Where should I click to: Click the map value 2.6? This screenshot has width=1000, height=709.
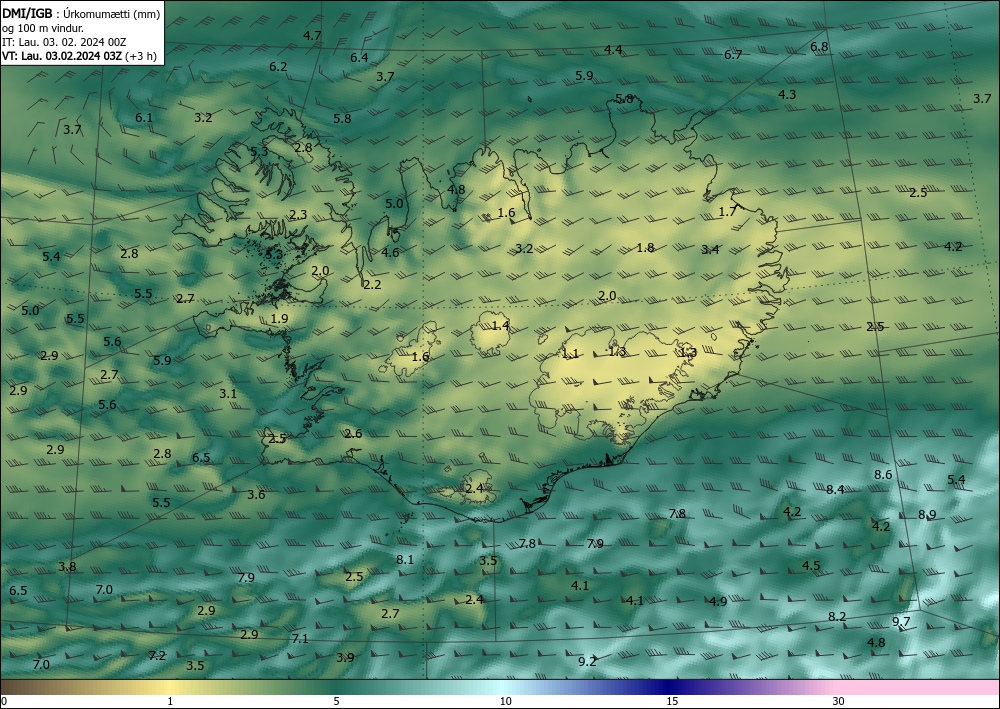(353, 434)
